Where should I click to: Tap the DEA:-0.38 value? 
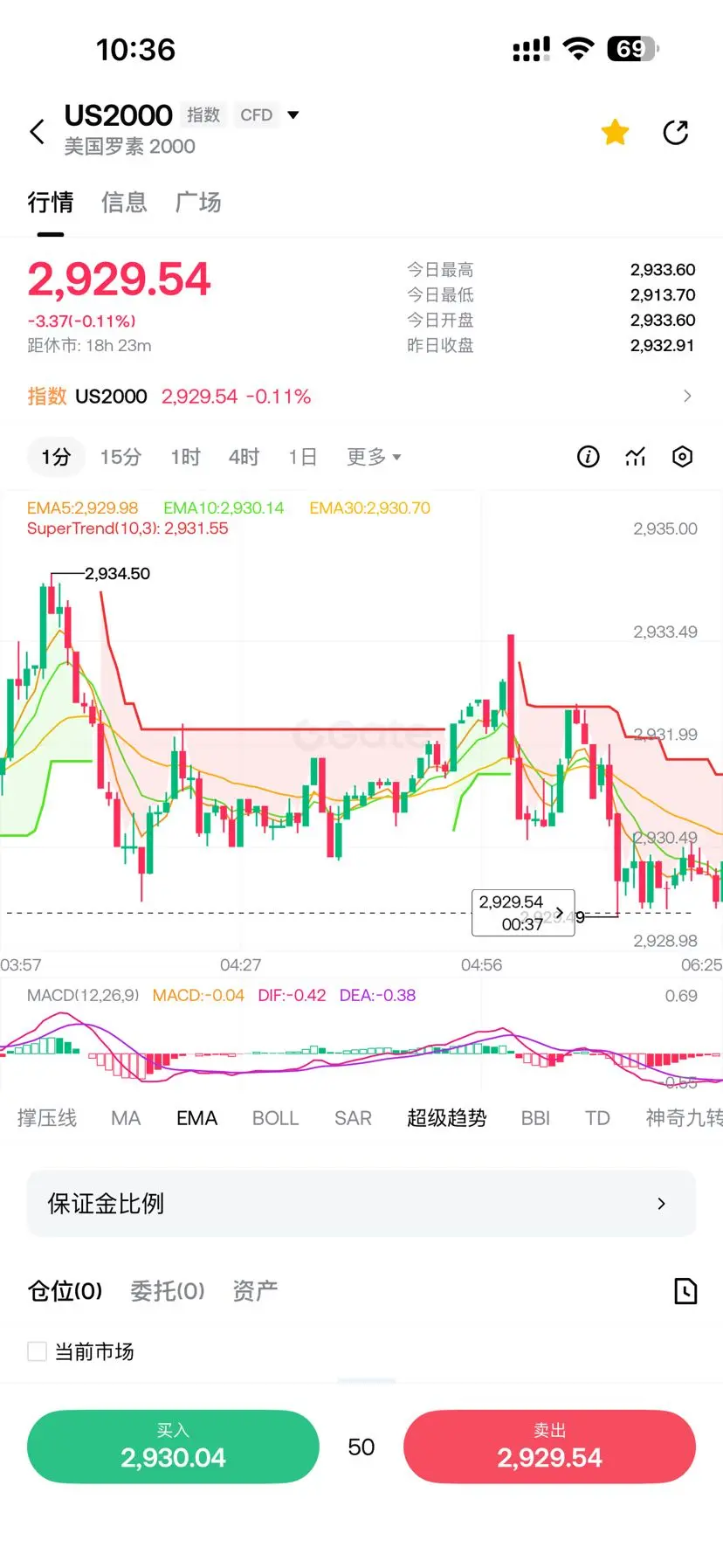[377, 995]
